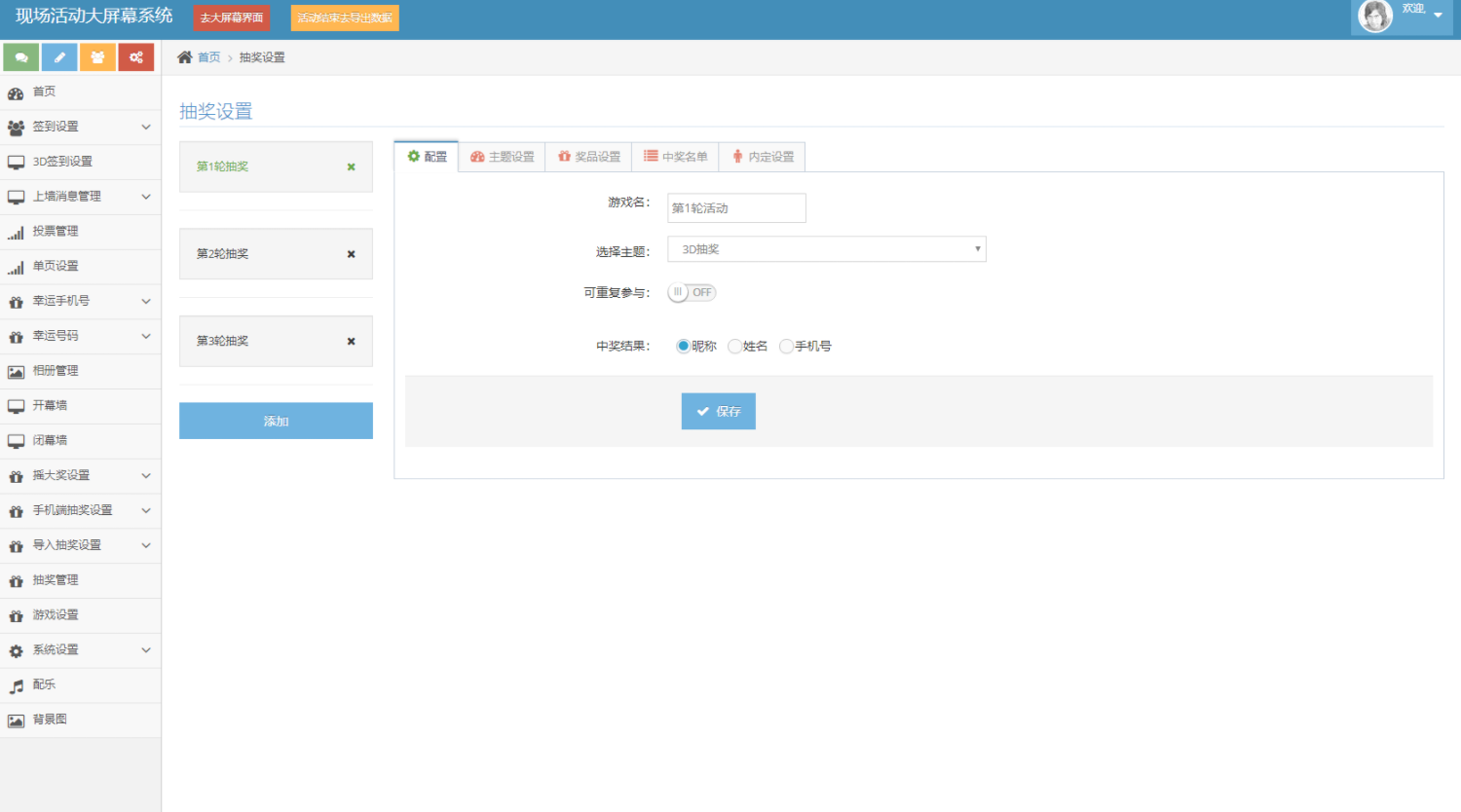Click the monitor icon beside 3D签到设置
This screenshot has width=1461, height=812.
(16, 163)
